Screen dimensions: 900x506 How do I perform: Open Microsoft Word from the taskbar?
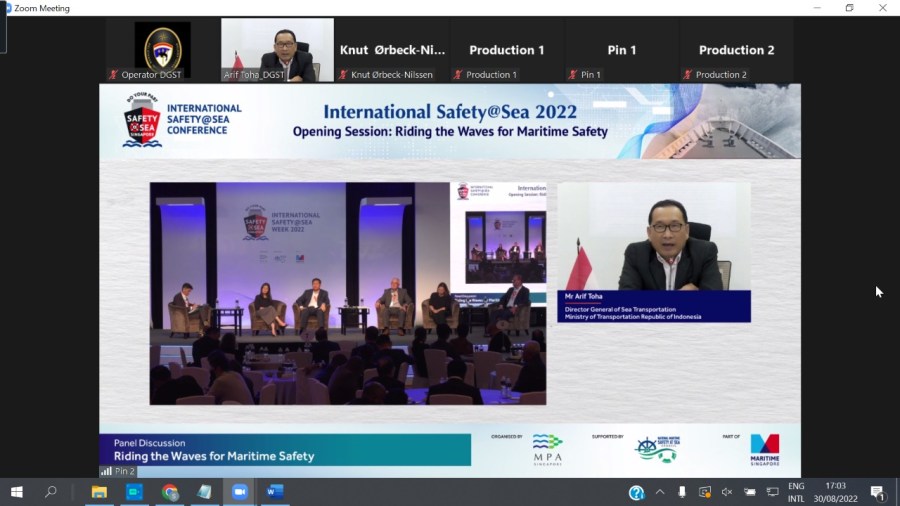(x=275, y=492)
